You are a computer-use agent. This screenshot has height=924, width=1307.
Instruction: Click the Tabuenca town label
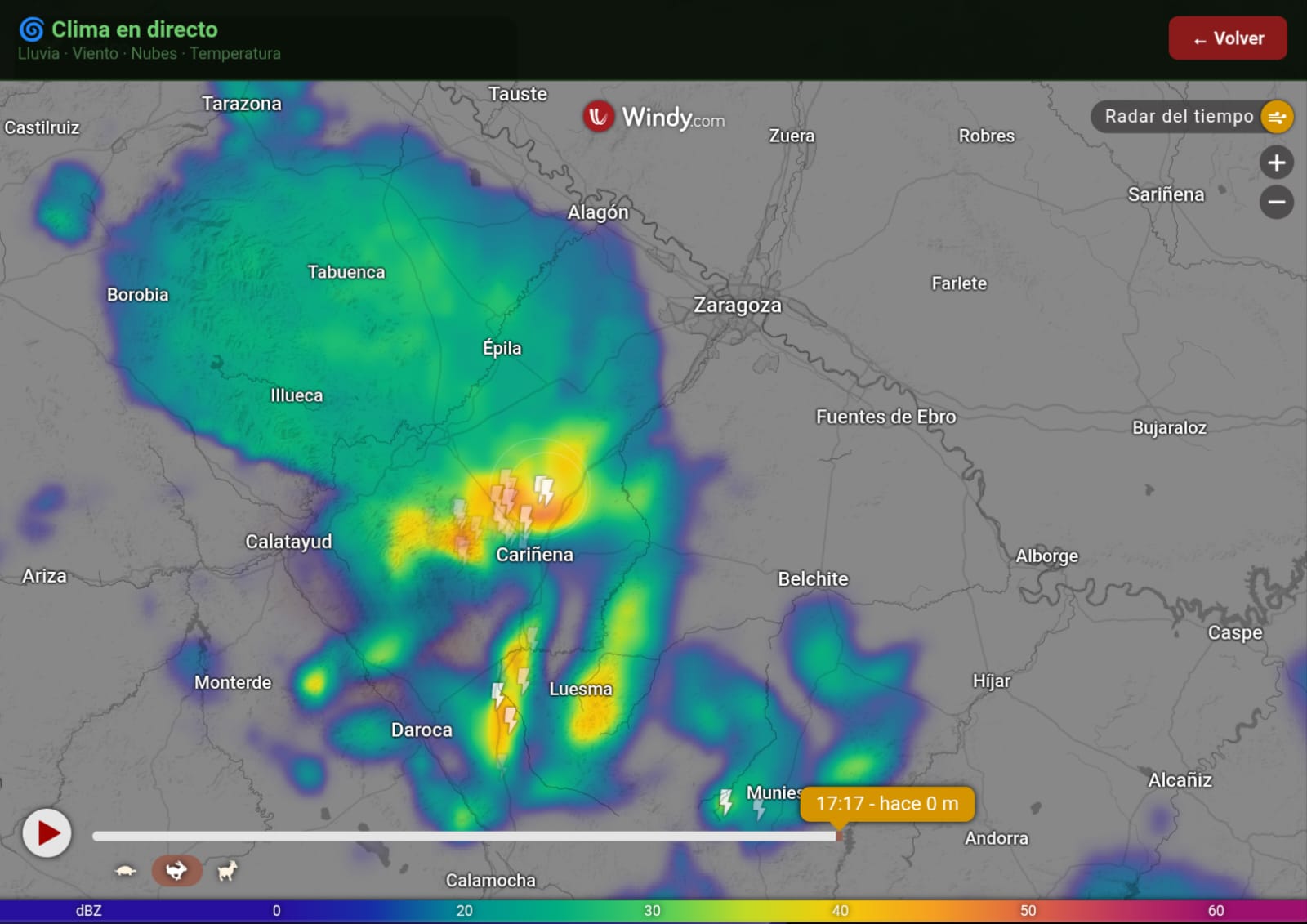pos(346,272)
